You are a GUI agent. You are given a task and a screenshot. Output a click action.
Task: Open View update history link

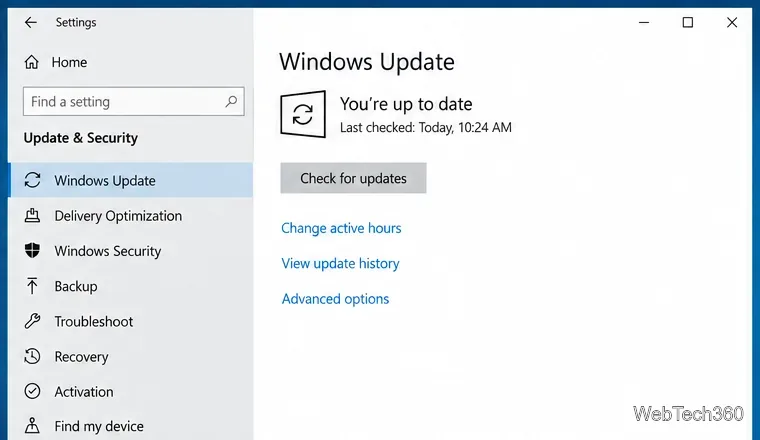(340, 263)
